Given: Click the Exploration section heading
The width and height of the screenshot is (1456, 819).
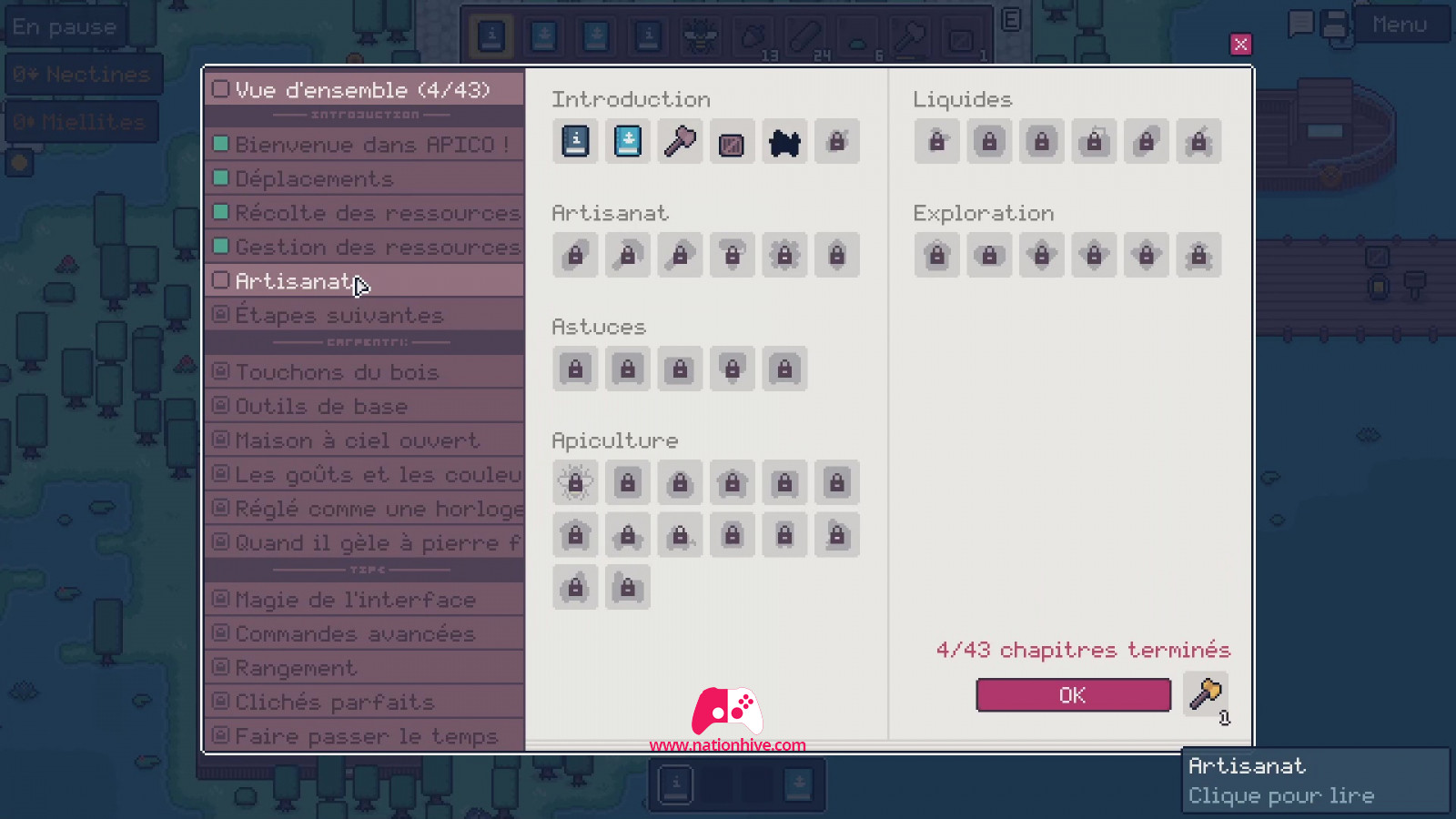Looking at the screenshot, I should click(984, 214).
